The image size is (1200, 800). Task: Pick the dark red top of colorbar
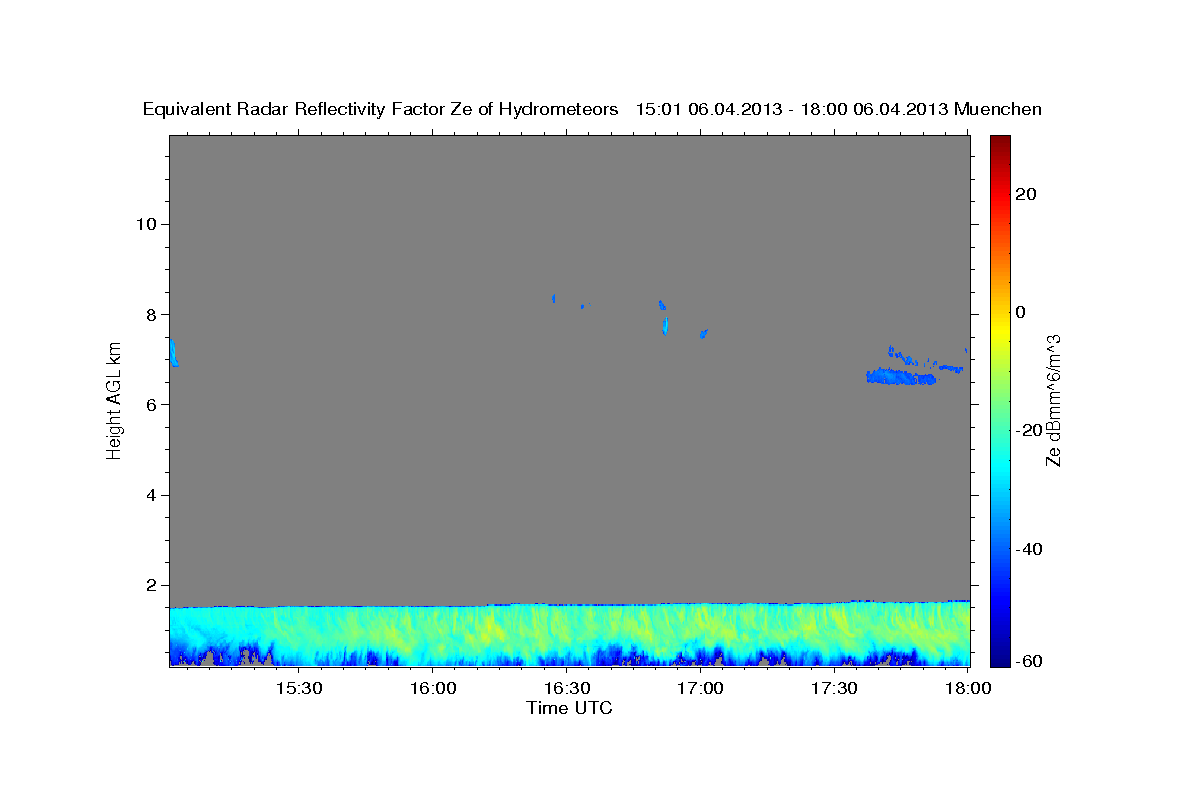(x=999, y=142)
